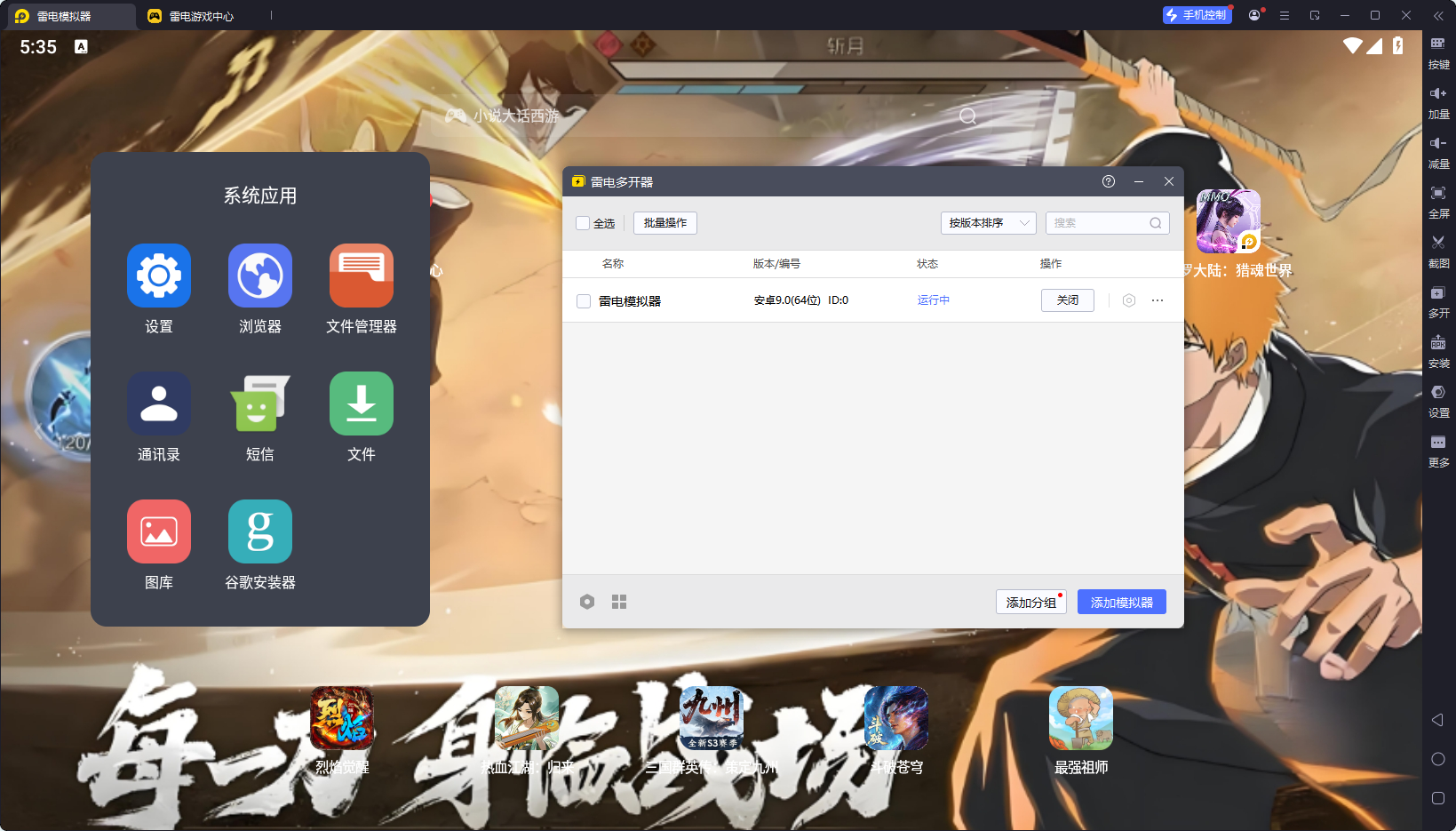Click the 安卓9.0(64位) version text

(788, 300)
